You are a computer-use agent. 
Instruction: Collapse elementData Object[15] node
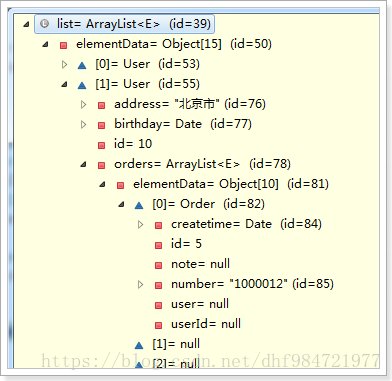tap(45, 44)
